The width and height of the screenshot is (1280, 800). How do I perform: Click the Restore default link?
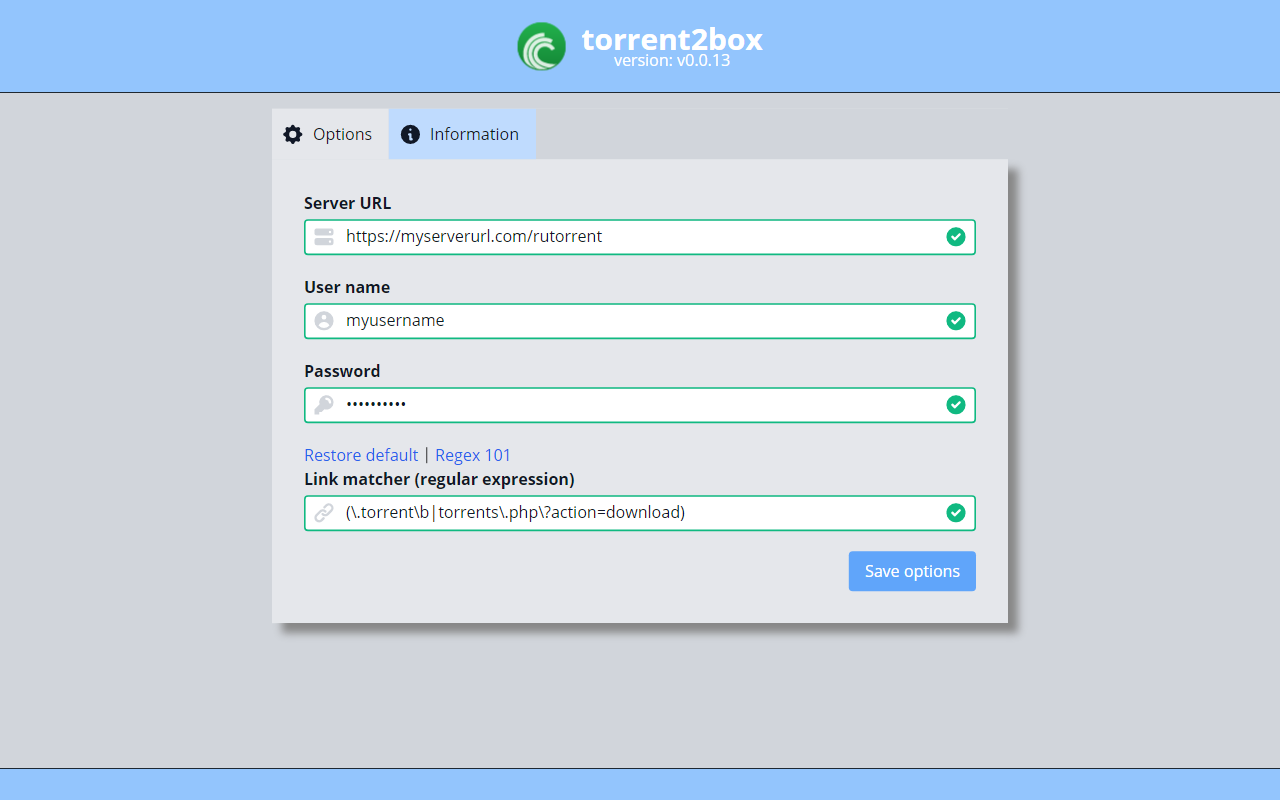(x=361, y=454)
